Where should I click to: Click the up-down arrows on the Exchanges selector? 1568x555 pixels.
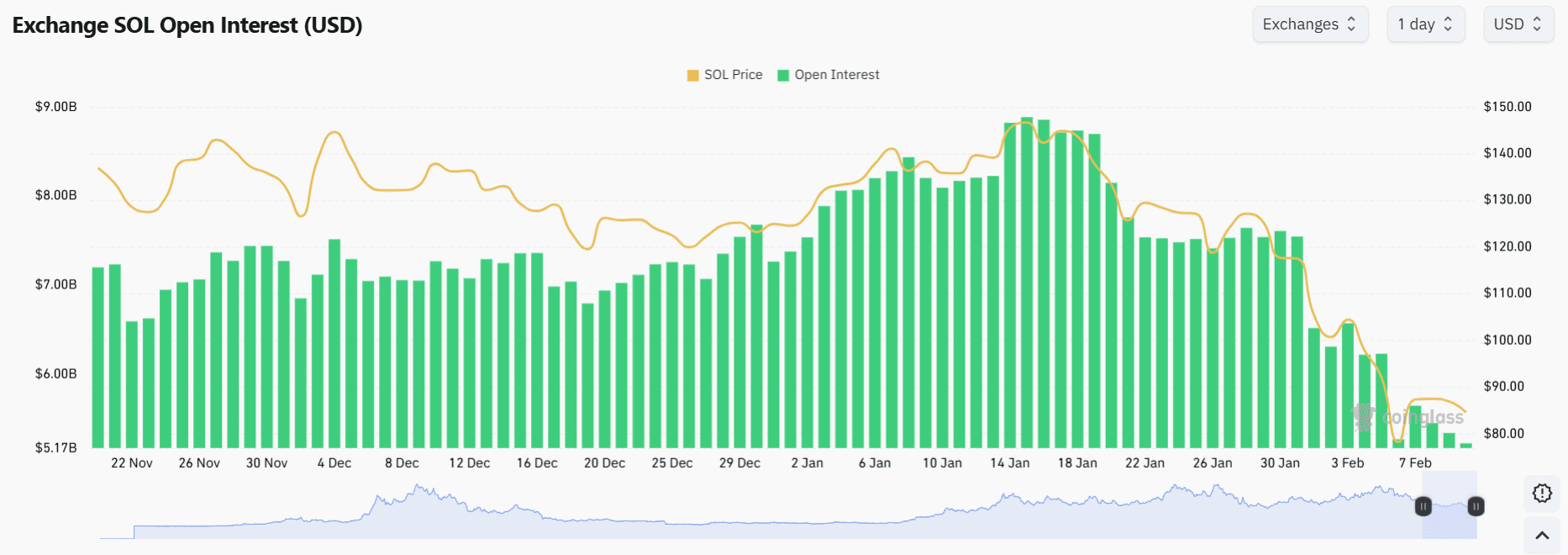(x=1352, y=24)
